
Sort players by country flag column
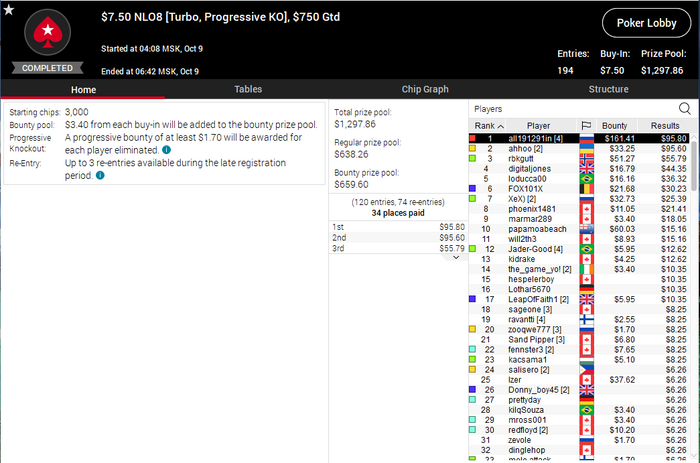pyautogui.click(x=586, y=126)
